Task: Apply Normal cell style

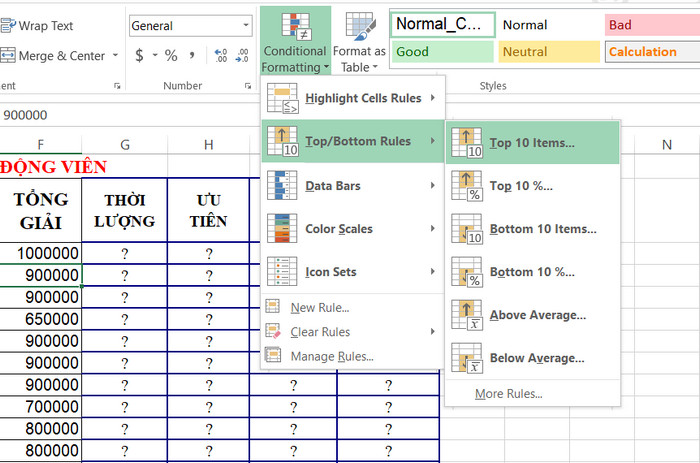Action: pos(549,25)
